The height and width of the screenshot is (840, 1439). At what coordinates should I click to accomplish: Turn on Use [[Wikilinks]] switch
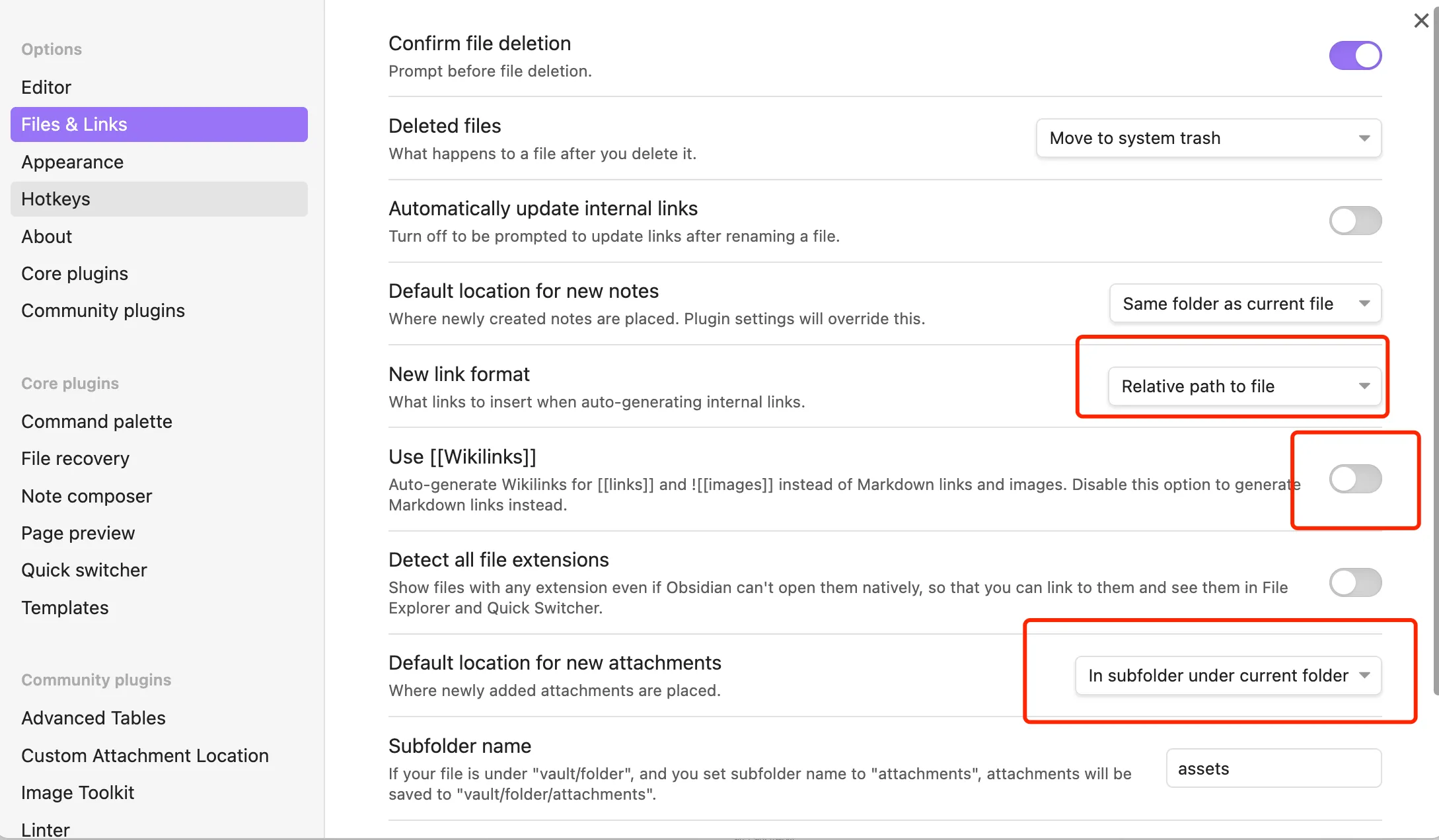(1355, 479)
